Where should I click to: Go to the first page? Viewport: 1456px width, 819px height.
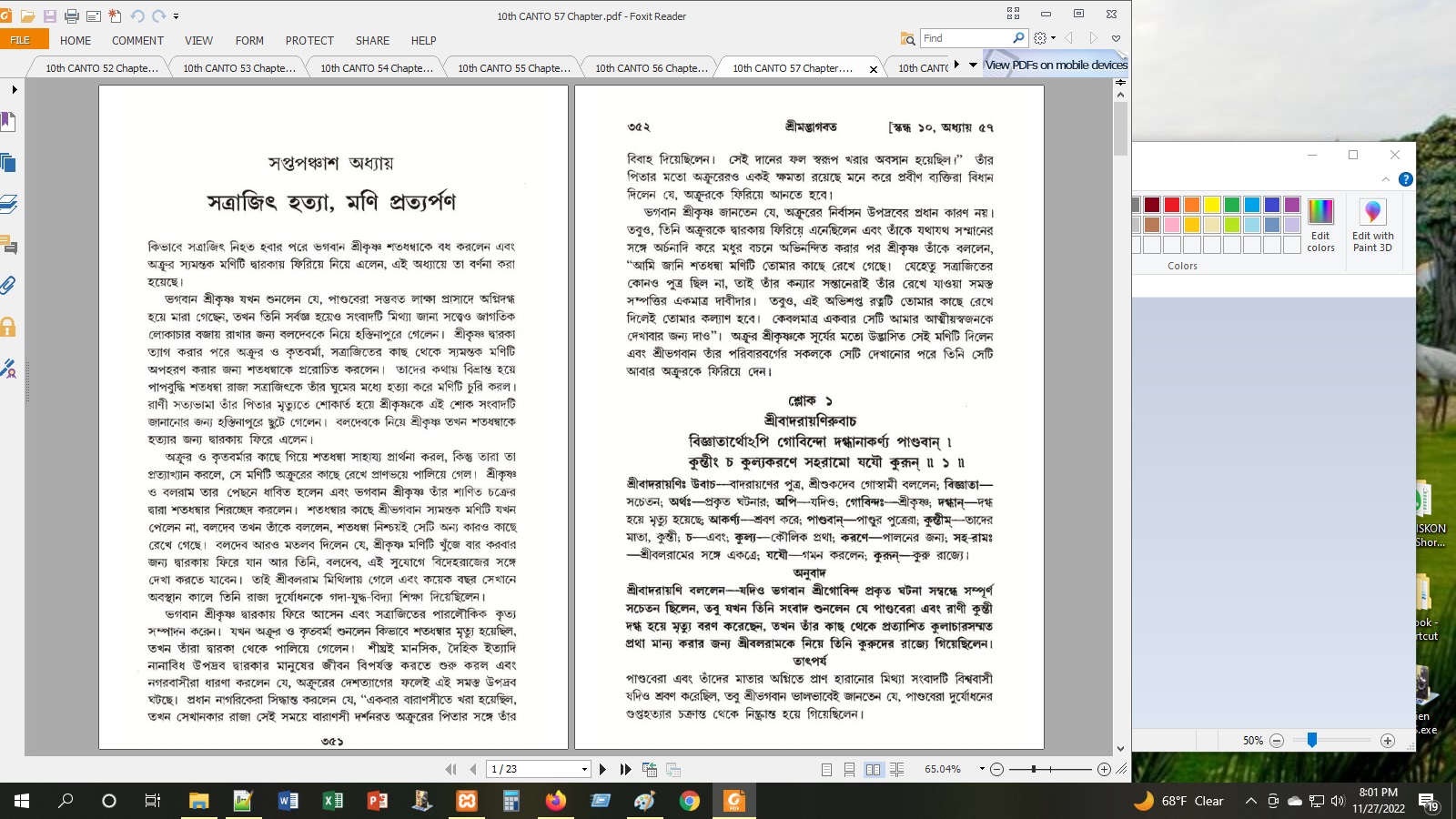(450, 769)
